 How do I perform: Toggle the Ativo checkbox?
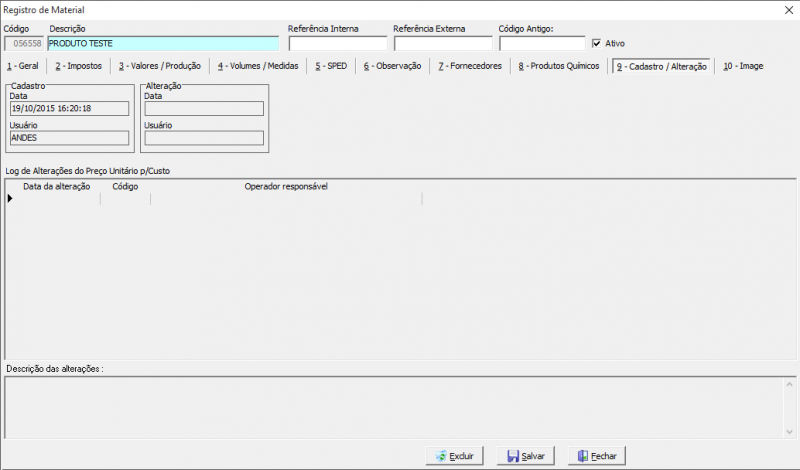click(596, 43)
